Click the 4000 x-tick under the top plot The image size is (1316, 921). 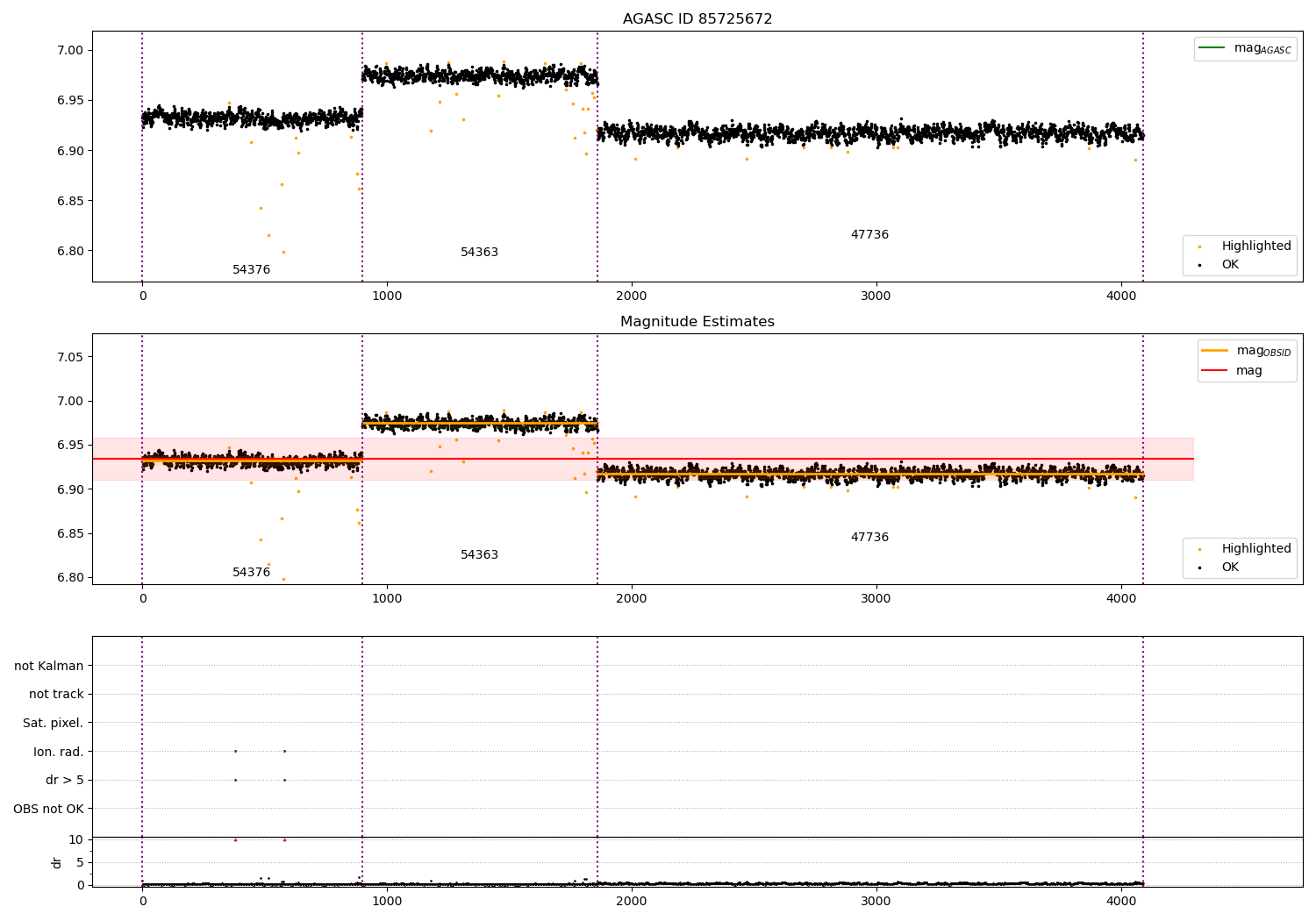click(1121, 296)
